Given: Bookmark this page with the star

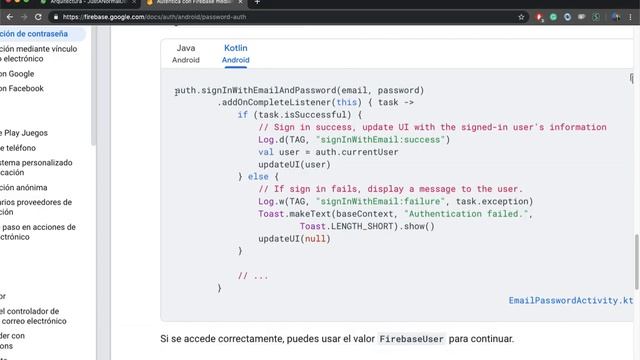Looking at the screenshot, I should 521,17.
